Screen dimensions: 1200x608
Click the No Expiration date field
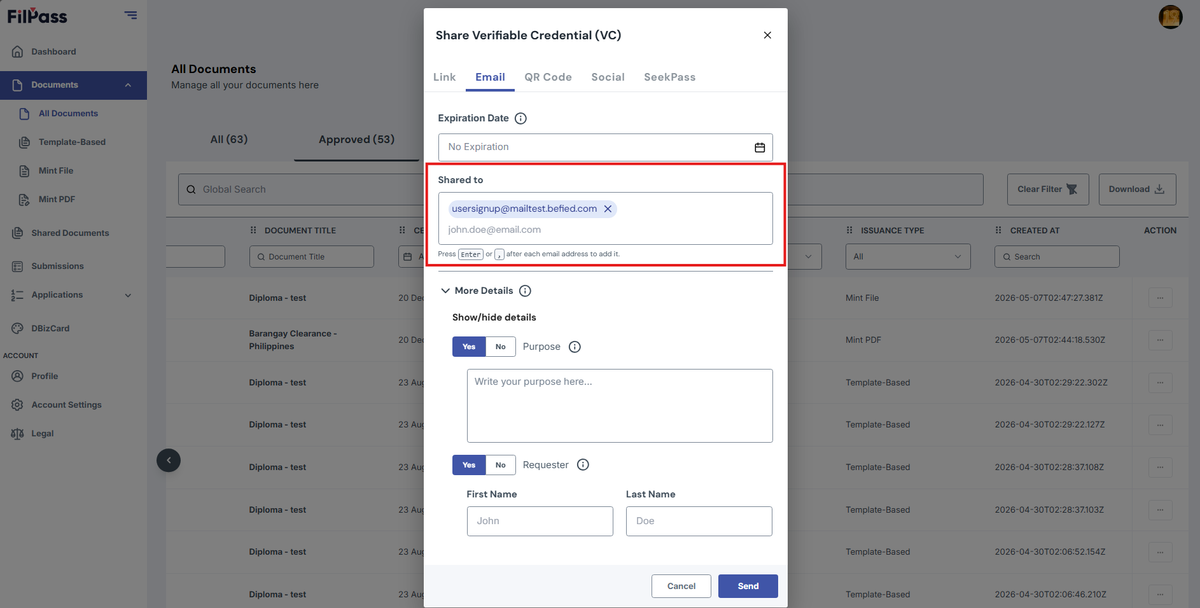point(605,147)
